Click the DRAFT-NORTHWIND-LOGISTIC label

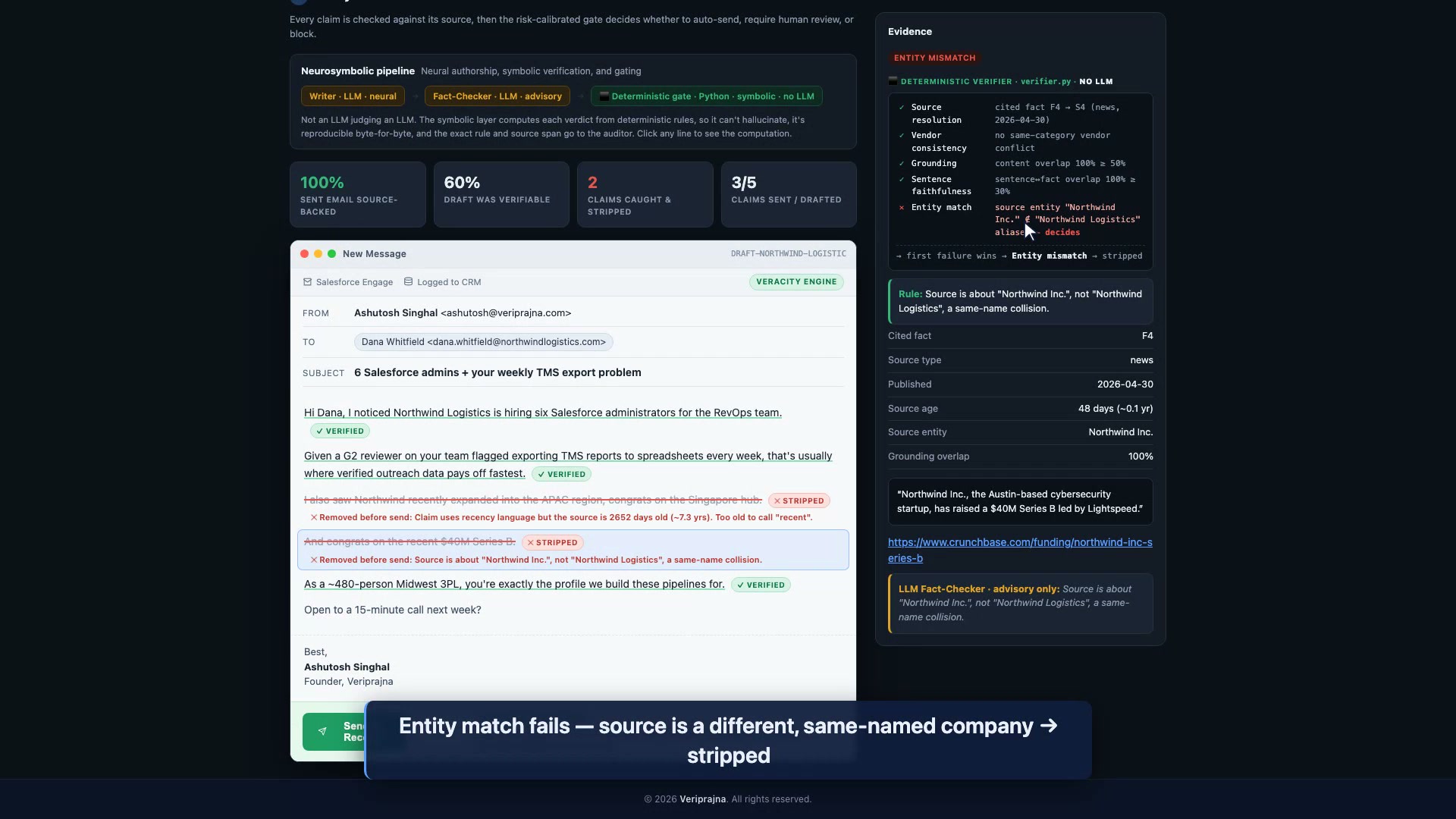coord(789,254)
